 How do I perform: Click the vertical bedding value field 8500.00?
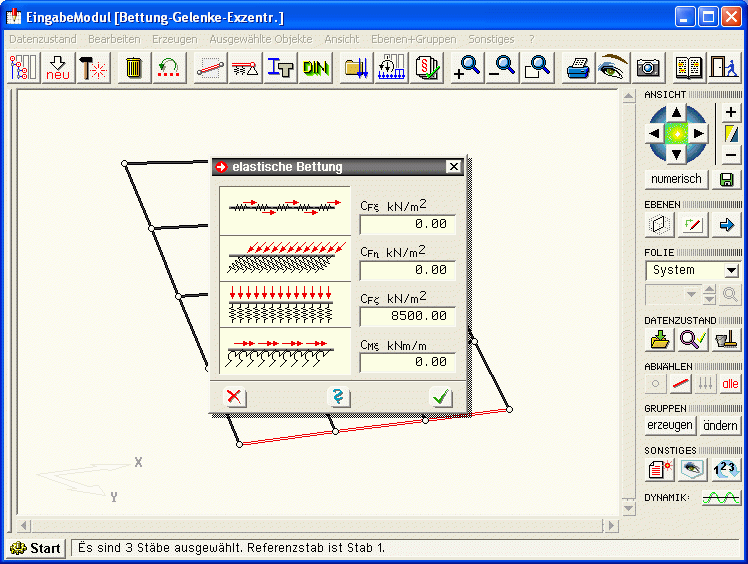click(x=407, y=316)
